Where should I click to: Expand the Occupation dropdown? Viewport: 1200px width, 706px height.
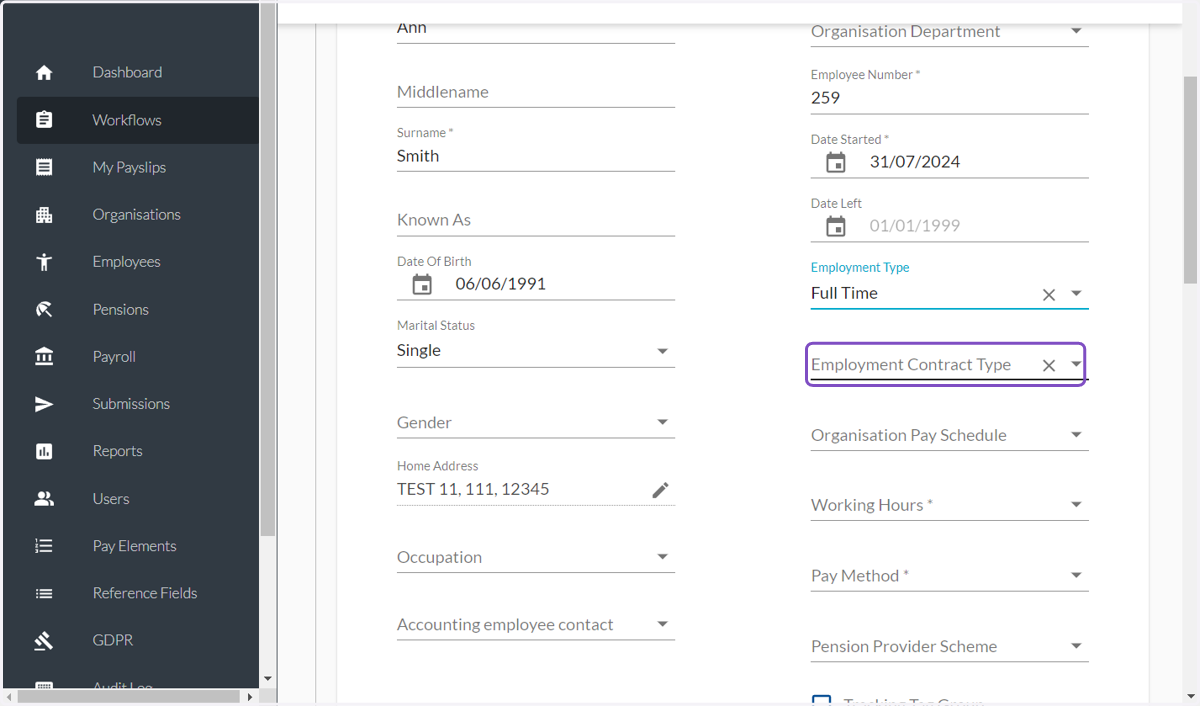[x=662, y=557]
